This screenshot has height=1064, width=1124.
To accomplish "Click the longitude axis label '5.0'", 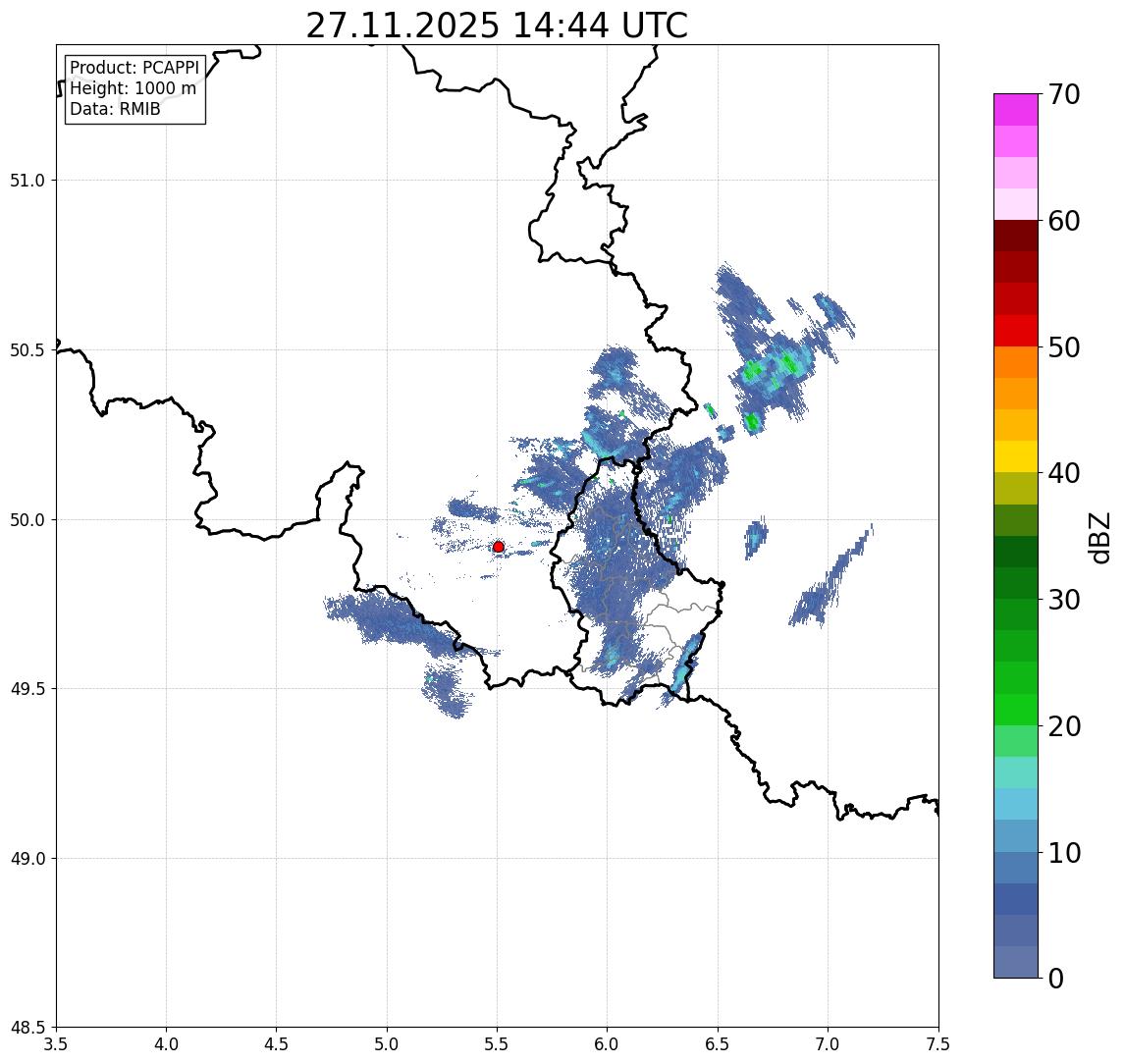I will 387,1044.
